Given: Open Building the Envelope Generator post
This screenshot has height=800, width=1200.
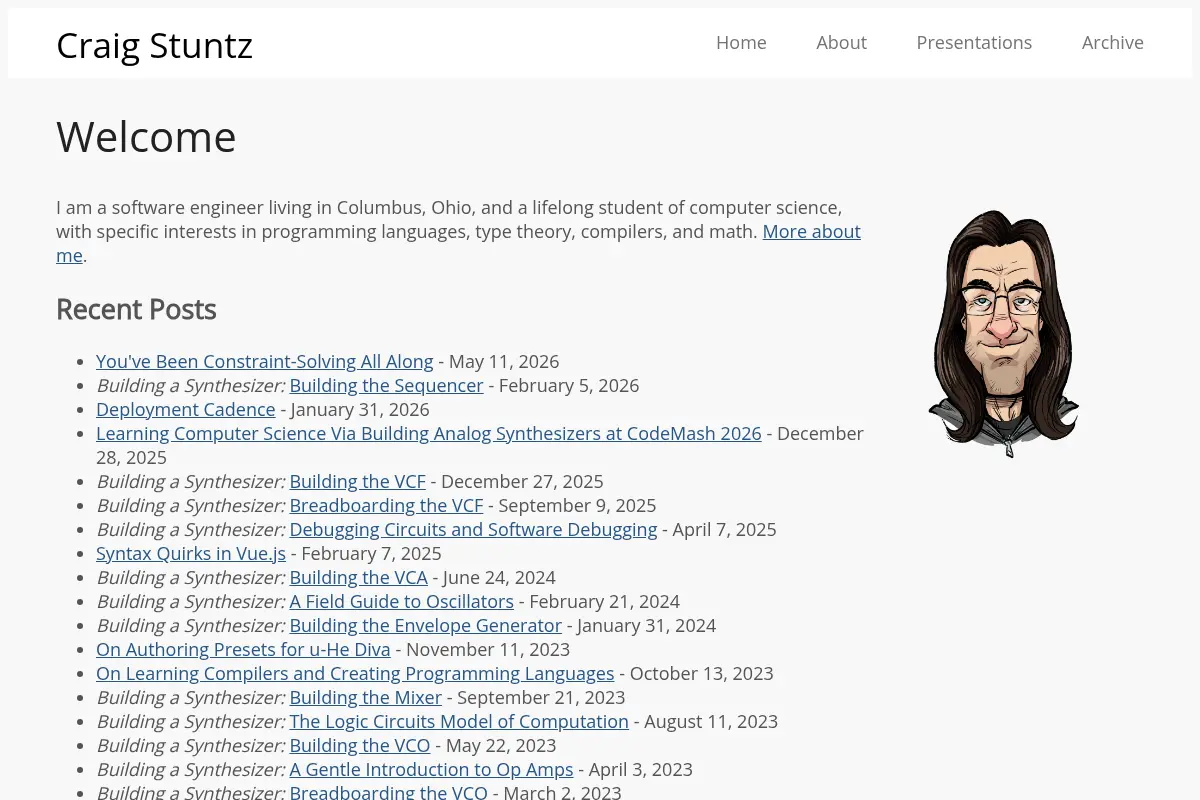Looking at the screenshot, I should click(425, 625).
